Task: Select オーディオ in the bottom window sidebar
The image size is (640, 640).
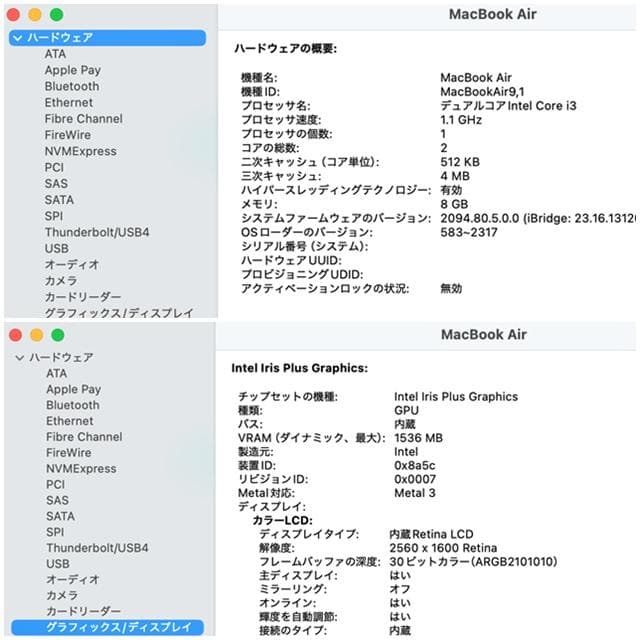Action: (x=73, y=580)
